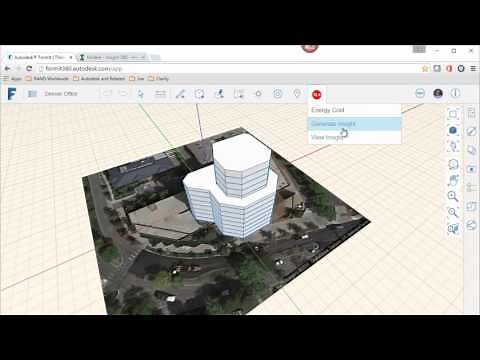Viewport: 480px width, 360px height.
Task: Open the file menu icon beside Denver Office
Action: [x=32, y=94]
